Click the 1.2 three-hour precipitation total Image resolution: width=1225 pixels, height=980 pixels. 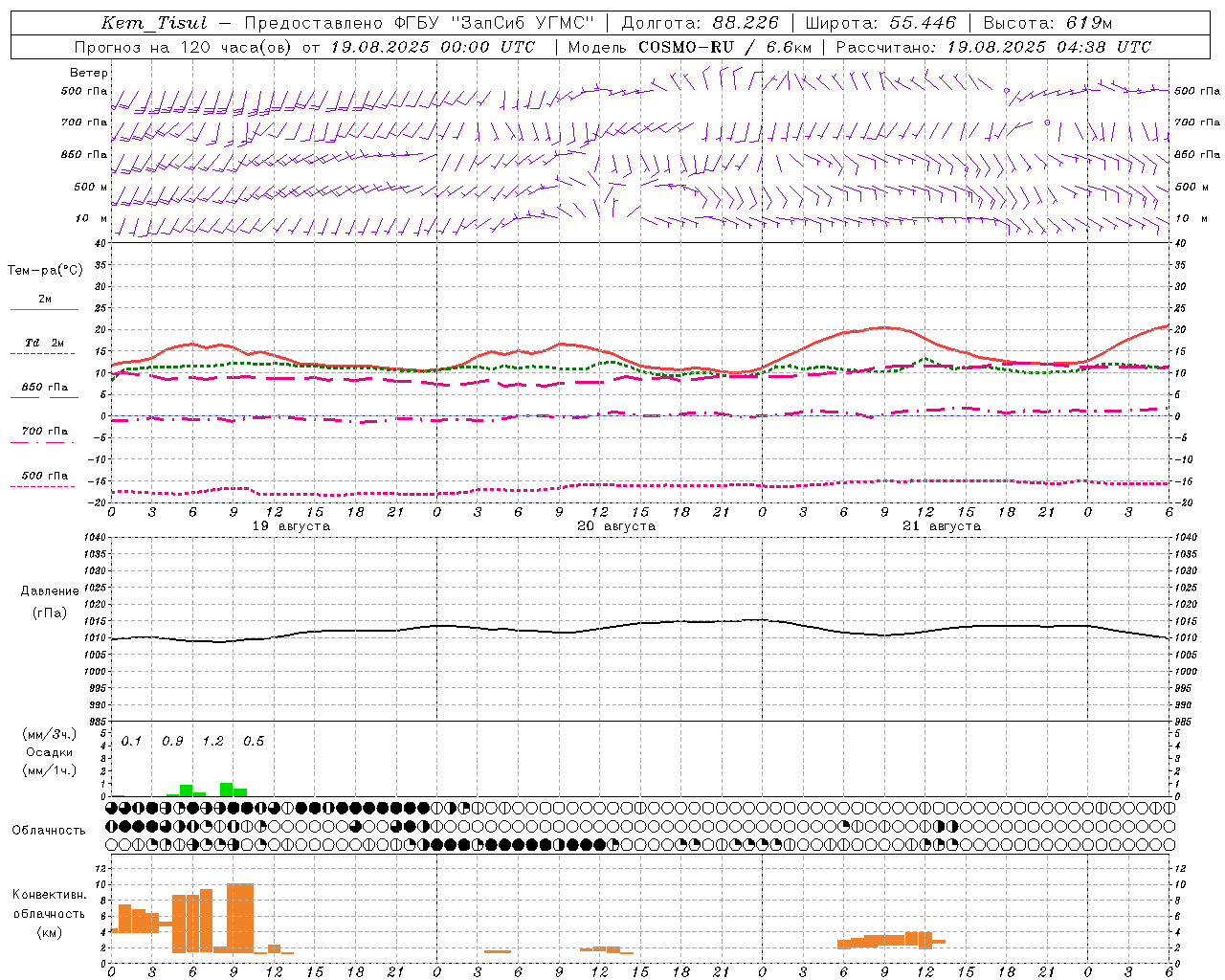click(212, 742)
